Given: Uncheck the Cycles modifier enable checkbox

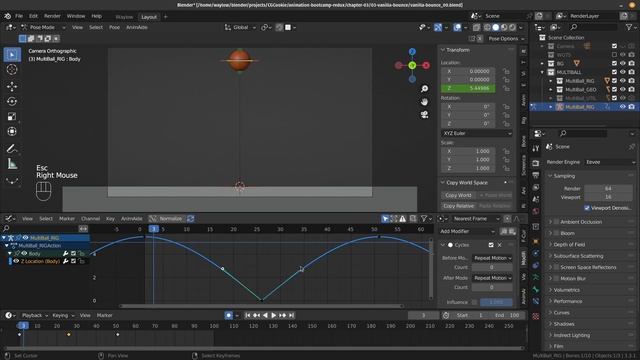Looking at the screenshot, I should (491, 245).
